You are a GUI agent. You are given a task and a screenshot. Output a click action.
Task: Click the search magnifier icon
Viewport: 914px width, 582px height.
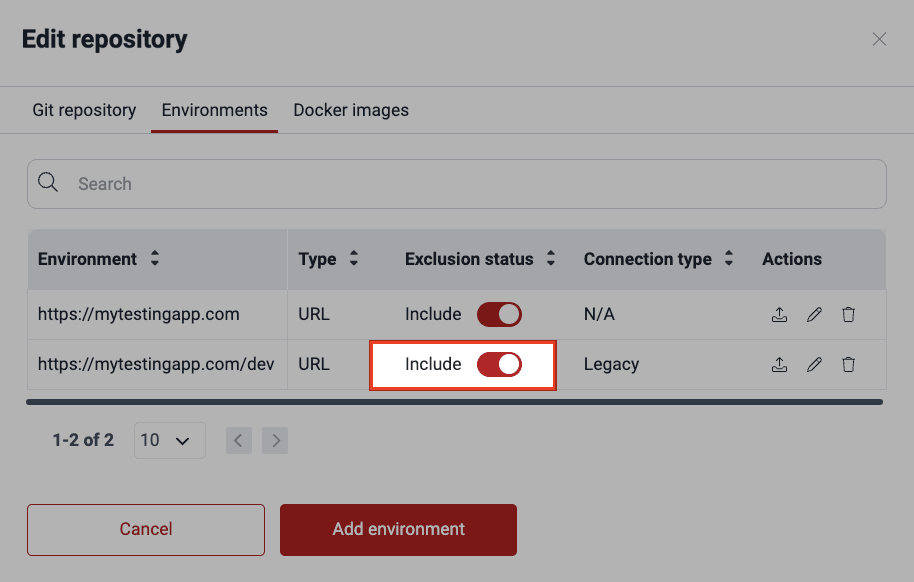48,183
